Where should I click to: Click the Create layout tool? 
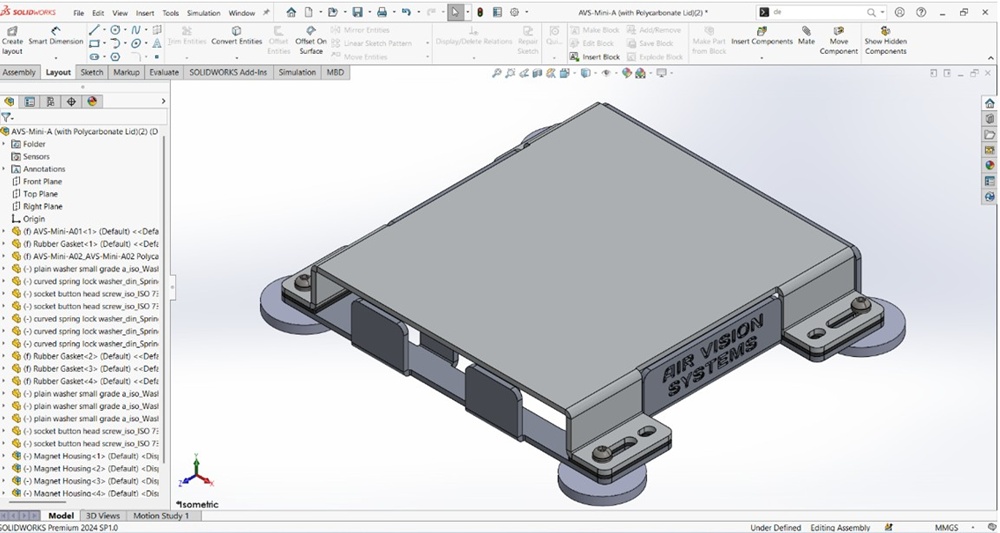[x=12, y=41]
